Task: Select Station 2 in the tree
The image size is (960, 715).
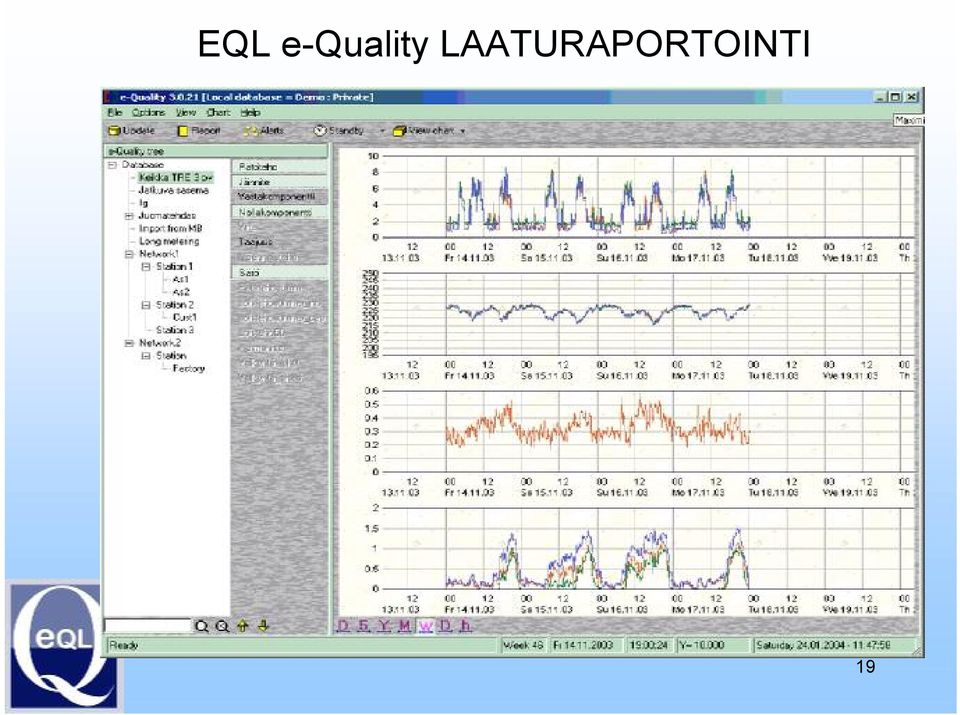Action: [175, 305]
